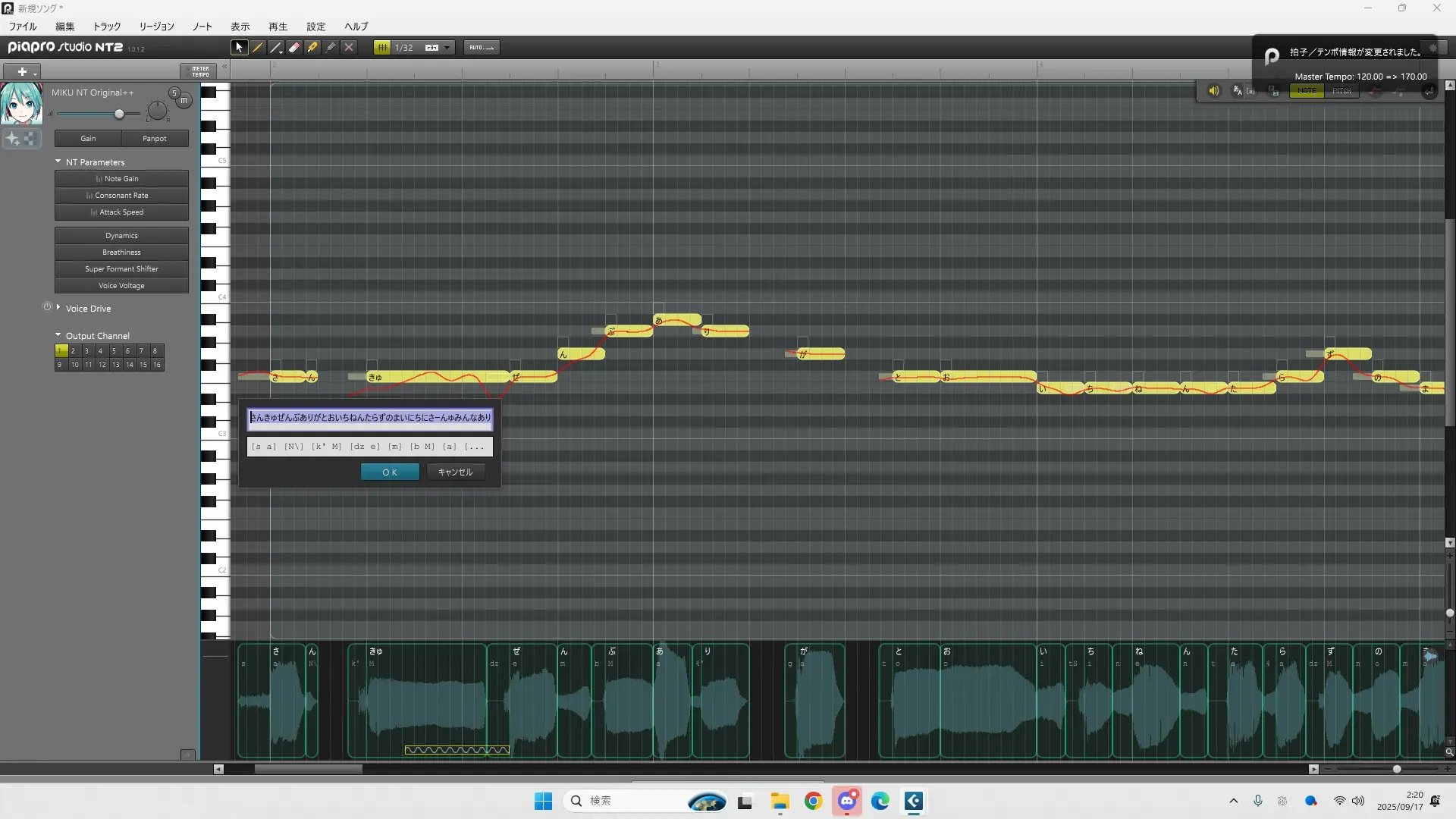Click the track volume slider knob

click(119, 114)
